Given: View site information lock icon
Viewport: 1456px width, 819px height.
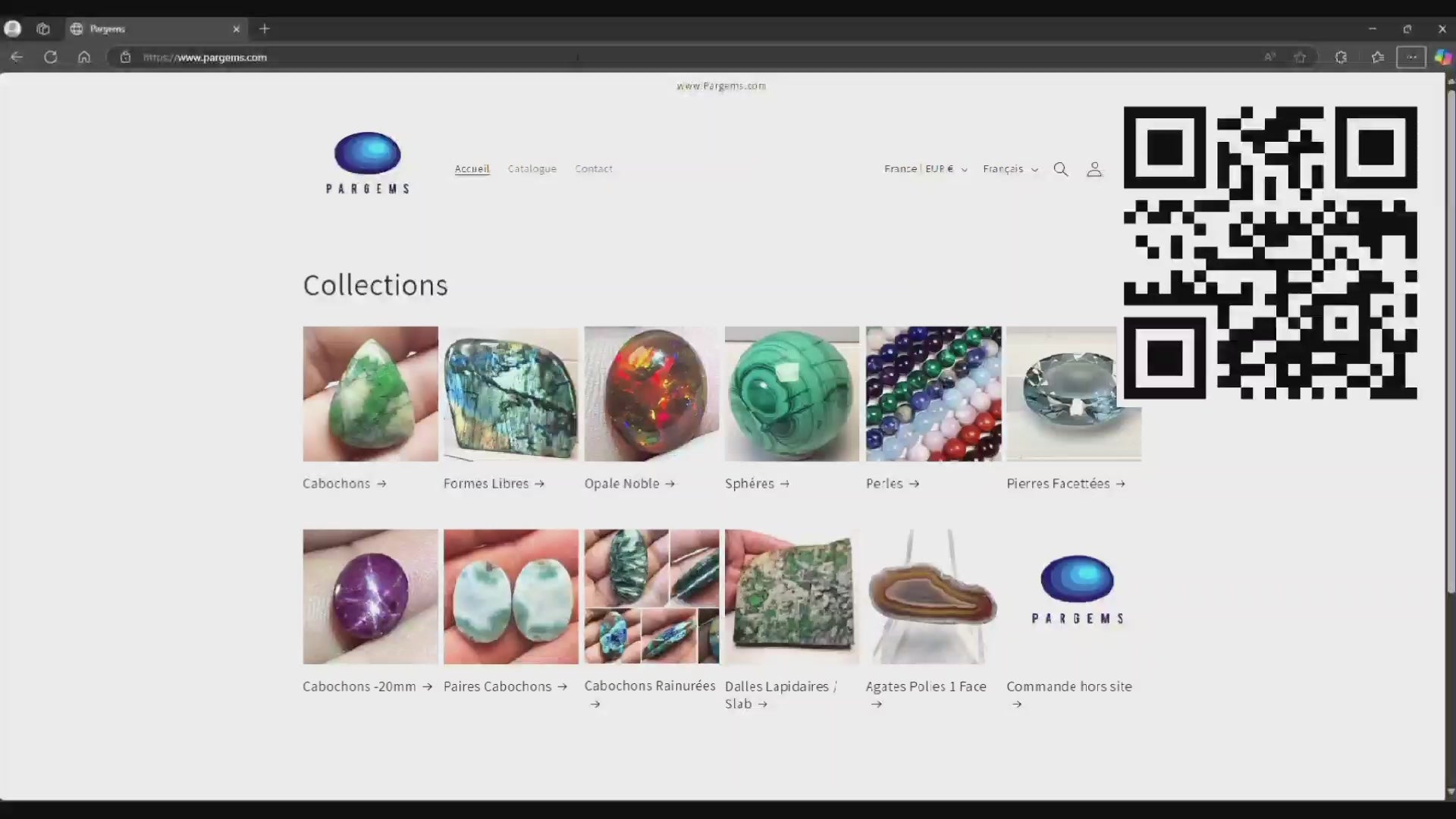Looking at the screenshot, I should coord(125,57).
